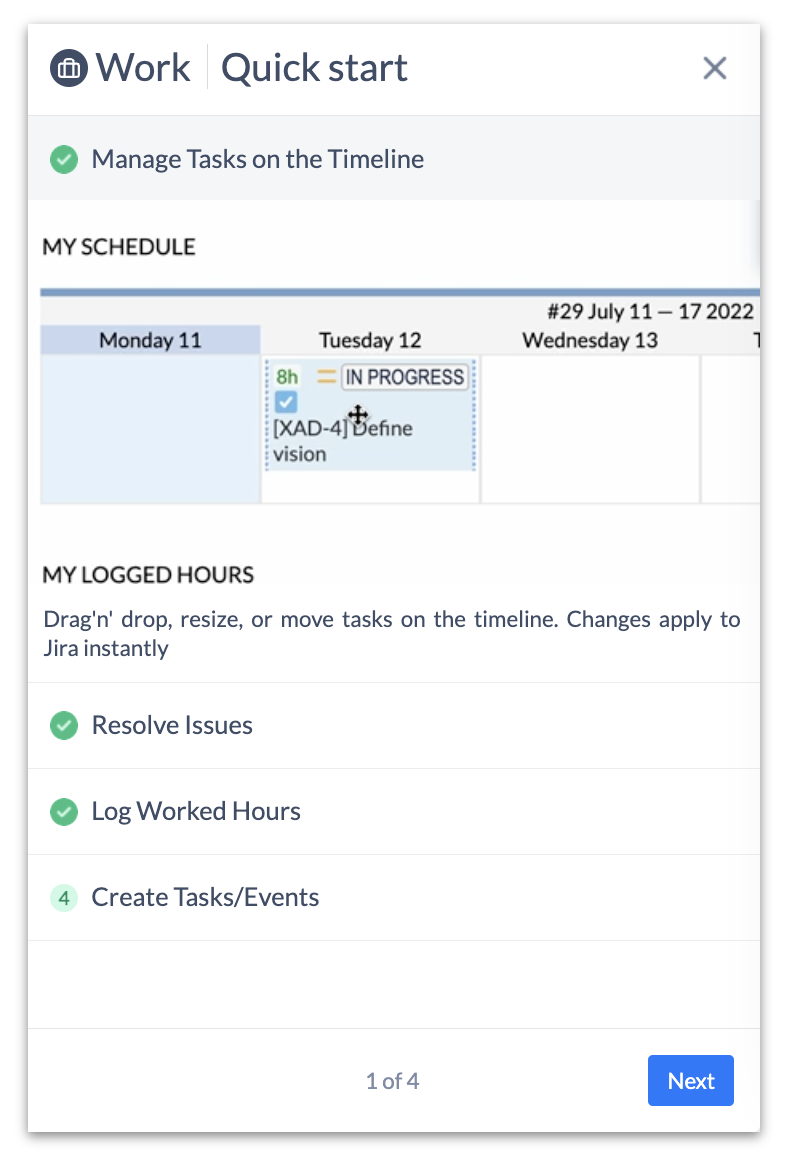The height and width of the screenshot is (1168, 800).
Task: Close the Quick start panel
Action: pyautogui.click(x=714, y=68)
